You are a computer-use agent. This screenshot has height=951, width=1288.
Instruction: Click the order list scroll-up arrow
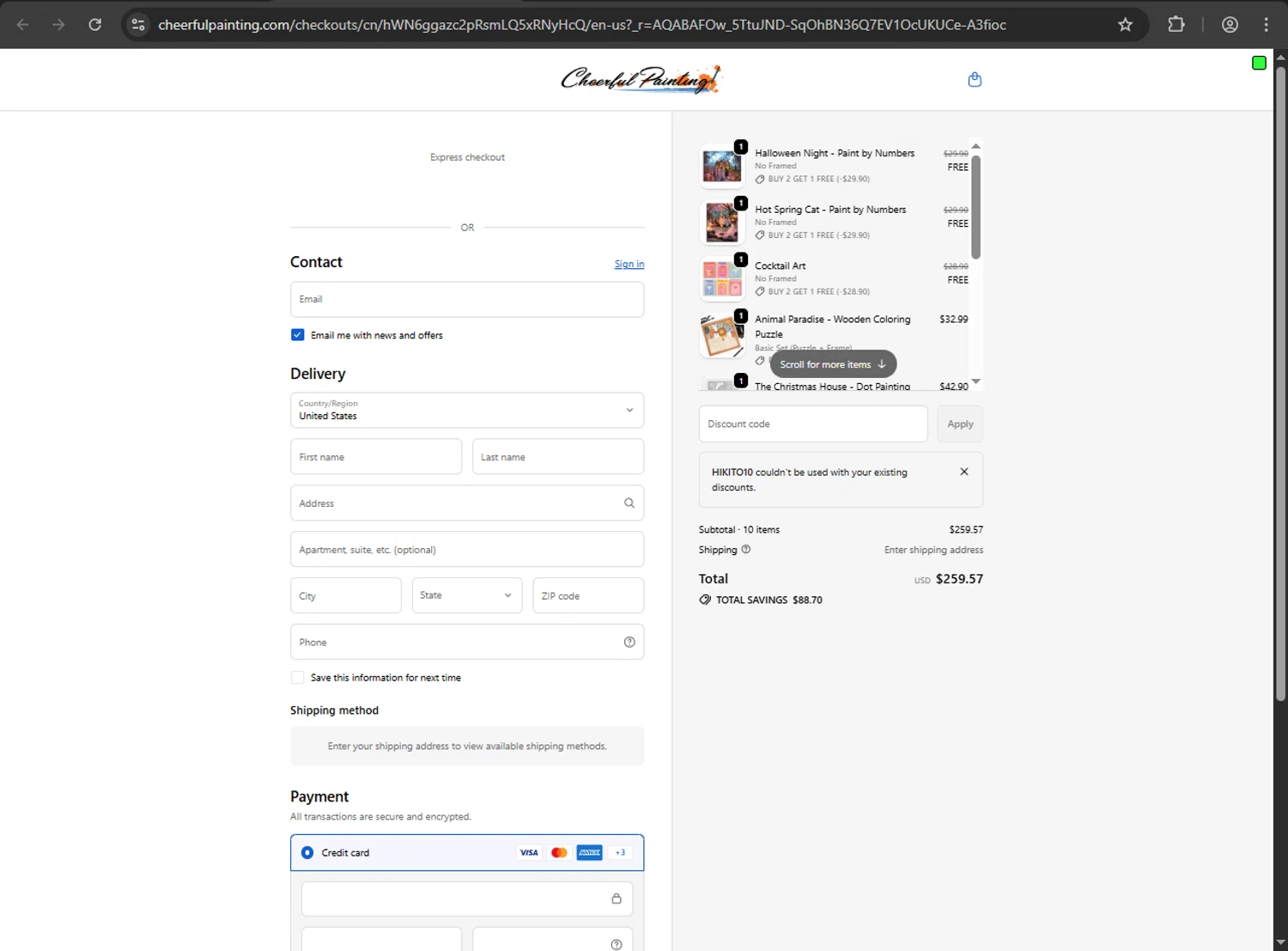pos(975,146)
